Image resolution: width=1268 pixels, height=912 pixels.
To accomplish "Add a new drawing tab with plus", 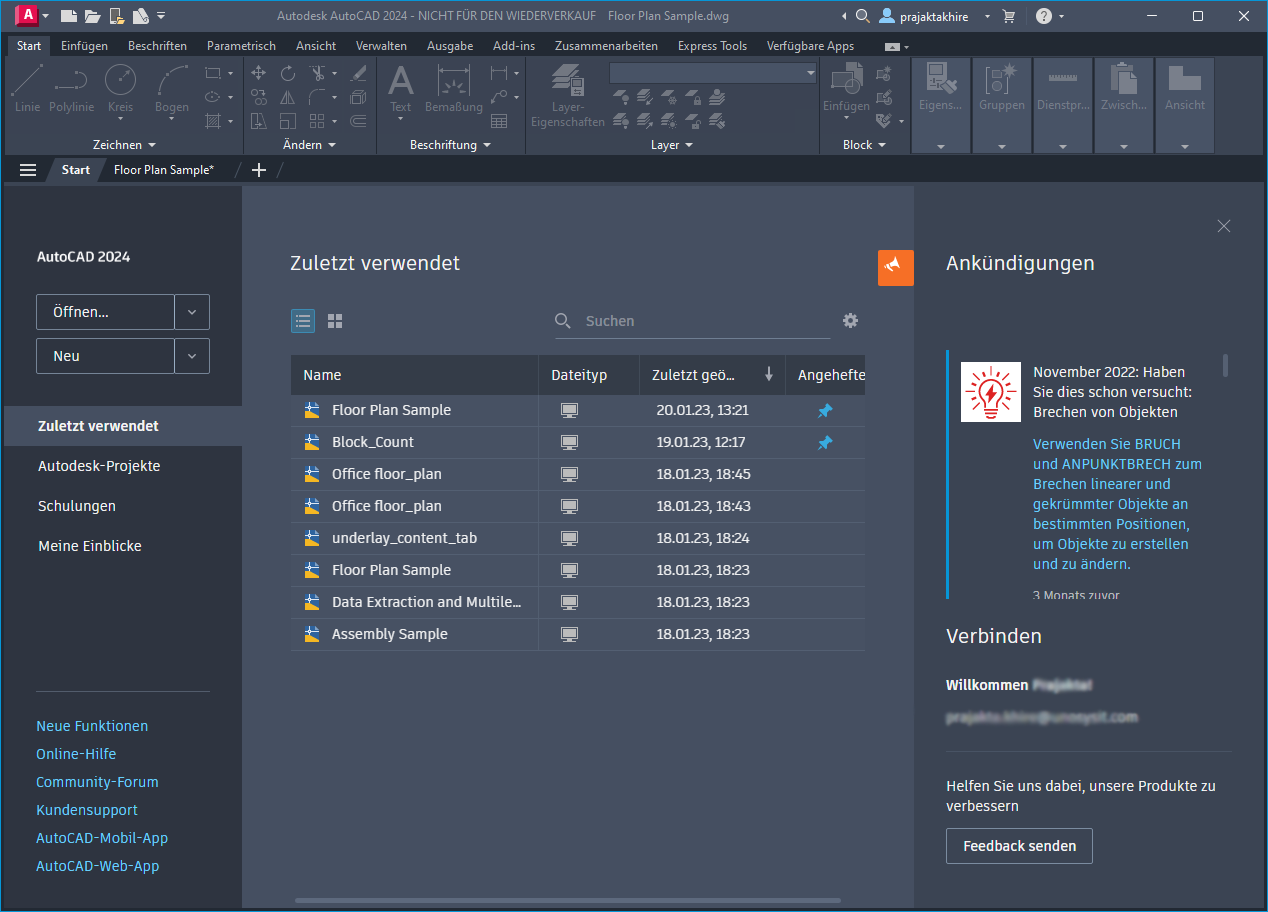I will pyautogui.click(x=259, y=170).
